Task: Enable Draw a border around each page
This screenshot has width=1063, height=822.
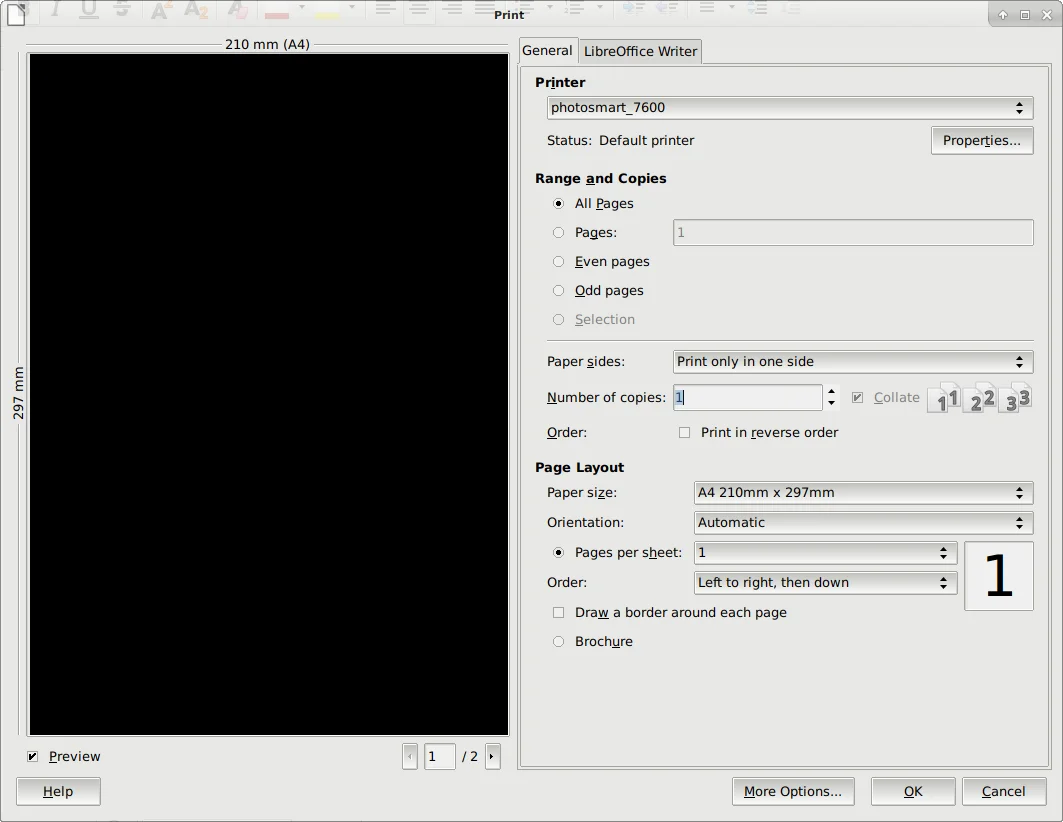Action: coord(559,613)
